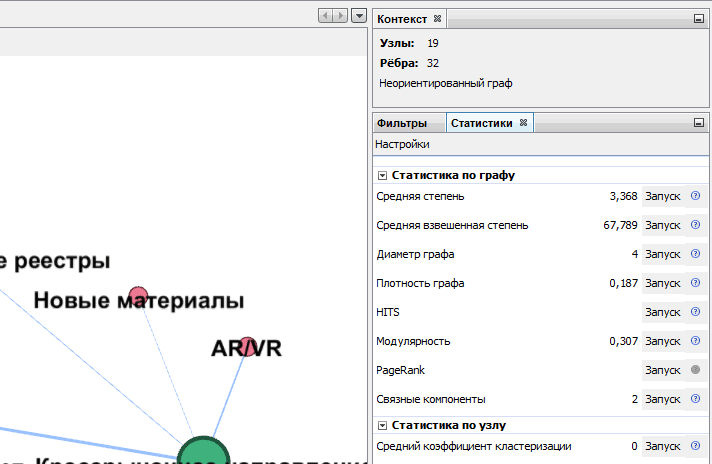Open help icon for Связные компоненты
Screen dimensions: 712x464
pos(695,399)
